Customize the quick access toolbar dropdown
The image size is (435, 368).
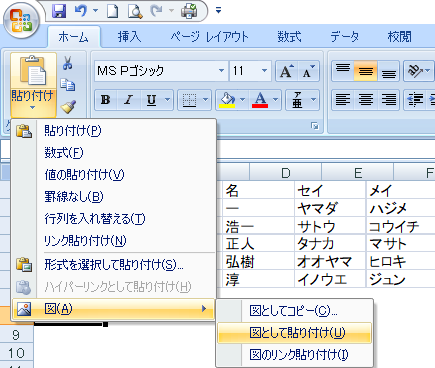pos(218,11)
